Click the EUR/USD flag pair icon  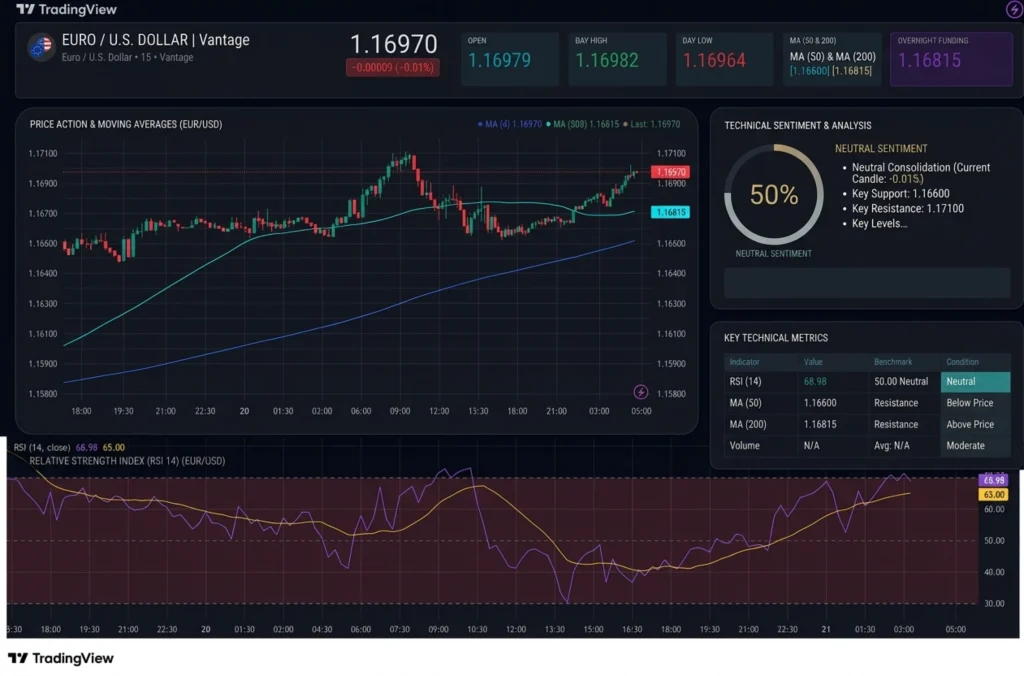40,47
